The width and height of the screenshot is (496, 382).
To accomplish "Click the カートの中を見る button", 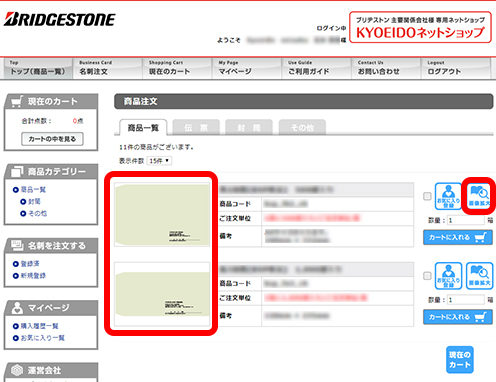I will (52, 139).
